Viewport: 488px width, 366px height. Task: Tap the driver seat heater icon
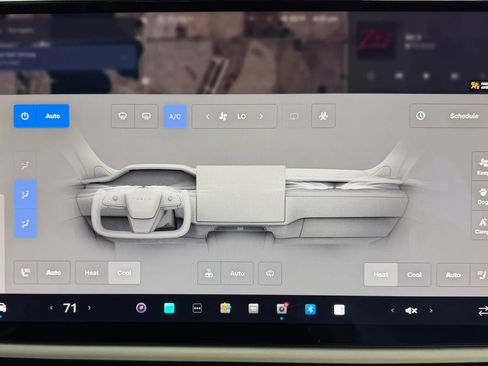[x=26, y=273]
